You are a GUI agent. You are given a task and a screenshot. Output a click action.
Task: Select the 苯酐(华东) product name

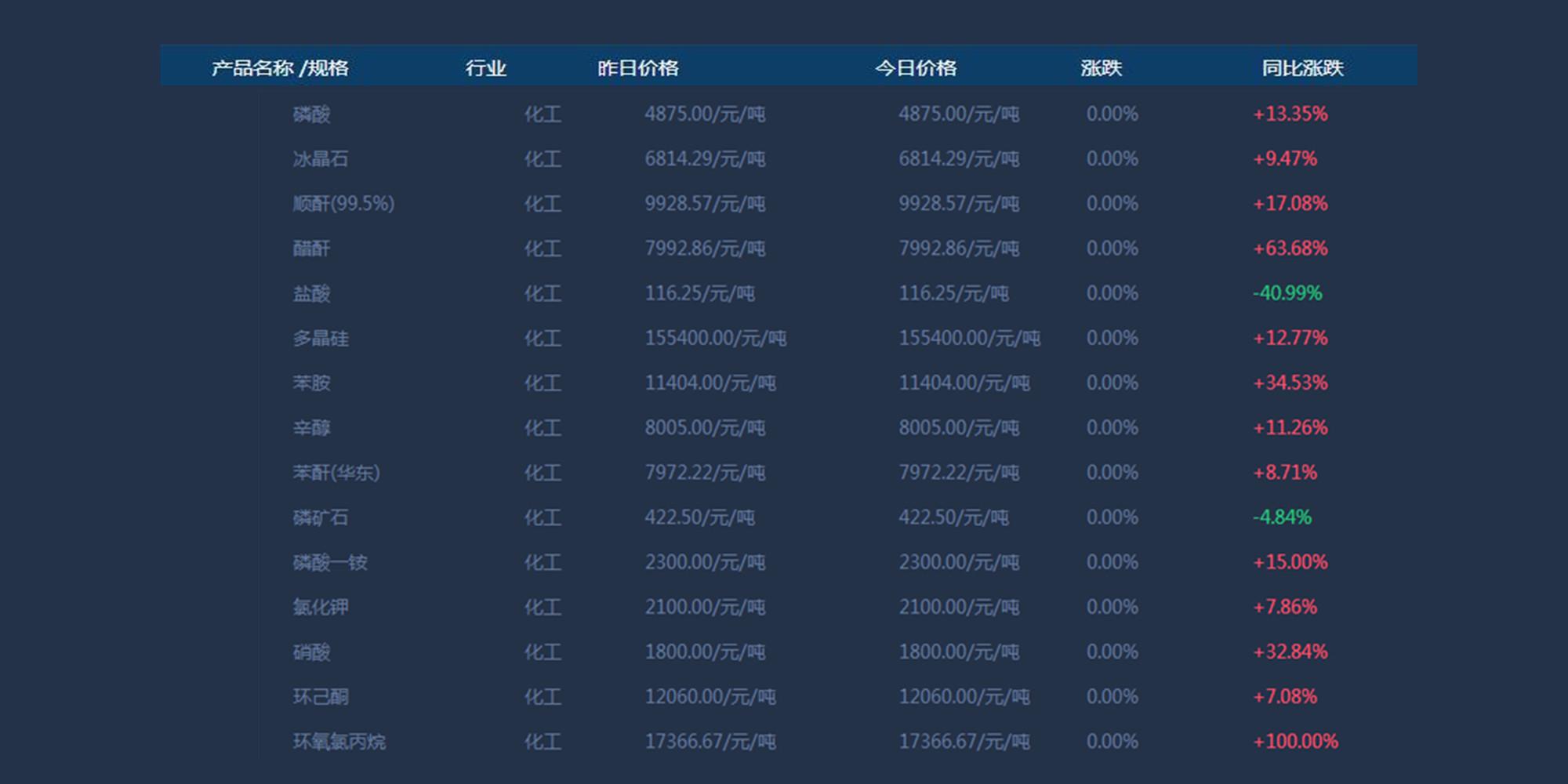336,473
